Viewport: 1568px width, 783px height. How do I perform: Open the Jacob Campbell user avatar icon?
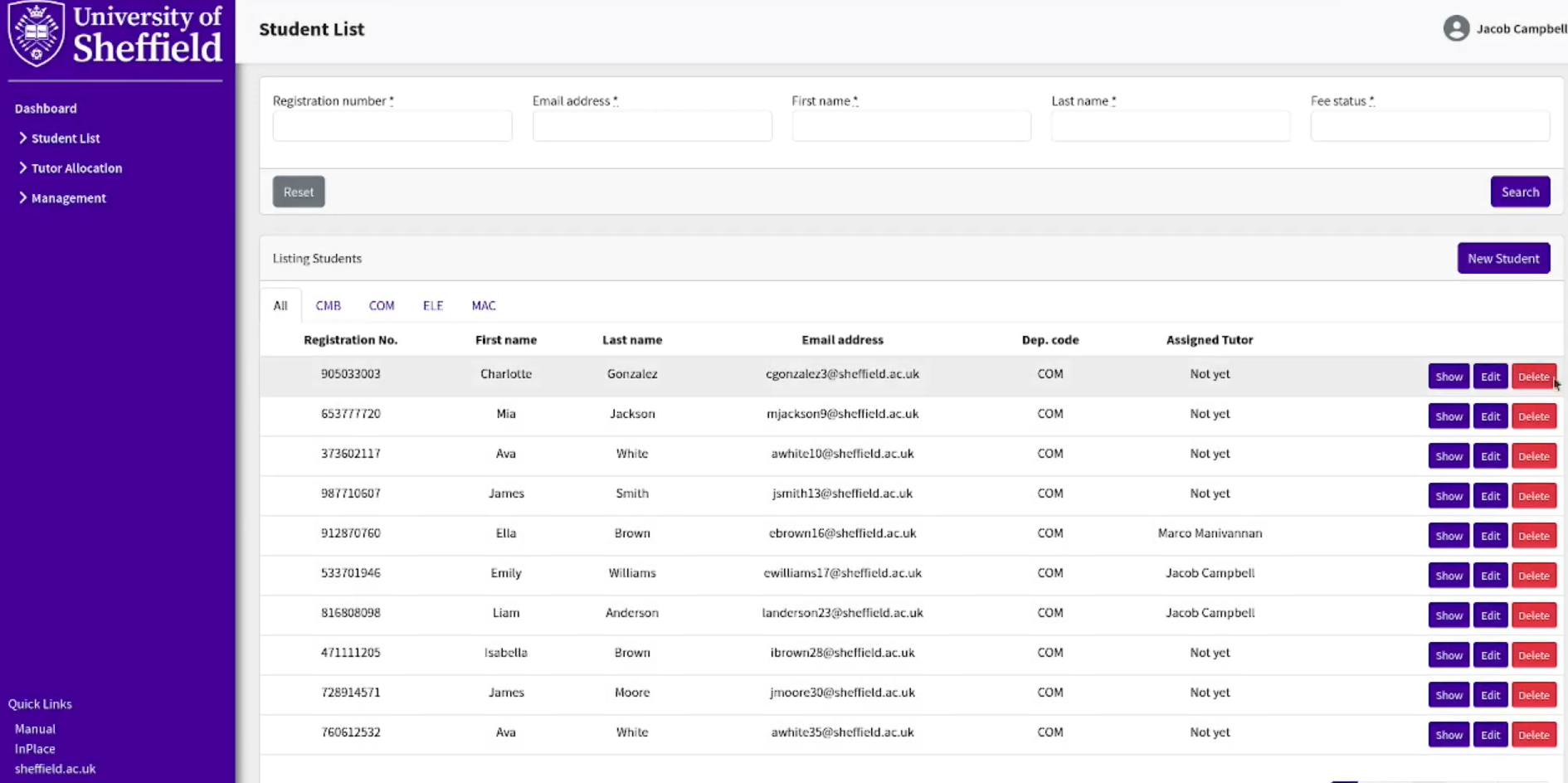pyautogui.click(x=1456, y=29)
